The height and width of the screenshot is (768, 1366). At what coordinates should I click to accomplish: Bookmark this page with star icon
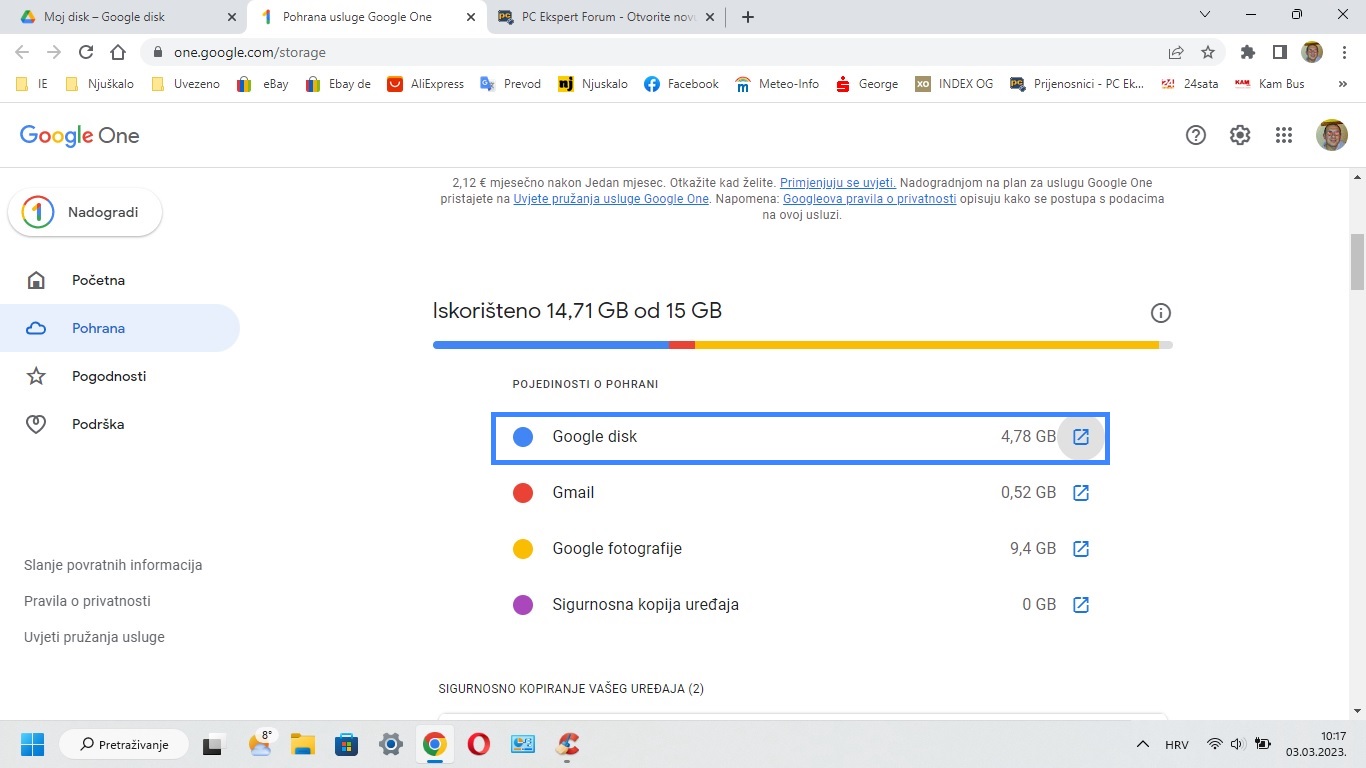click(1208, 52)
